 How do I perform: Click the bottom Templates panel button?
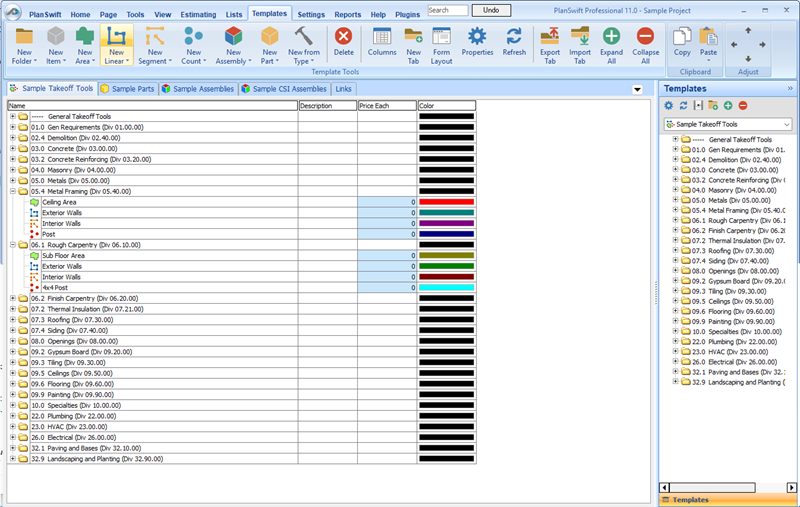pos(728,500)
